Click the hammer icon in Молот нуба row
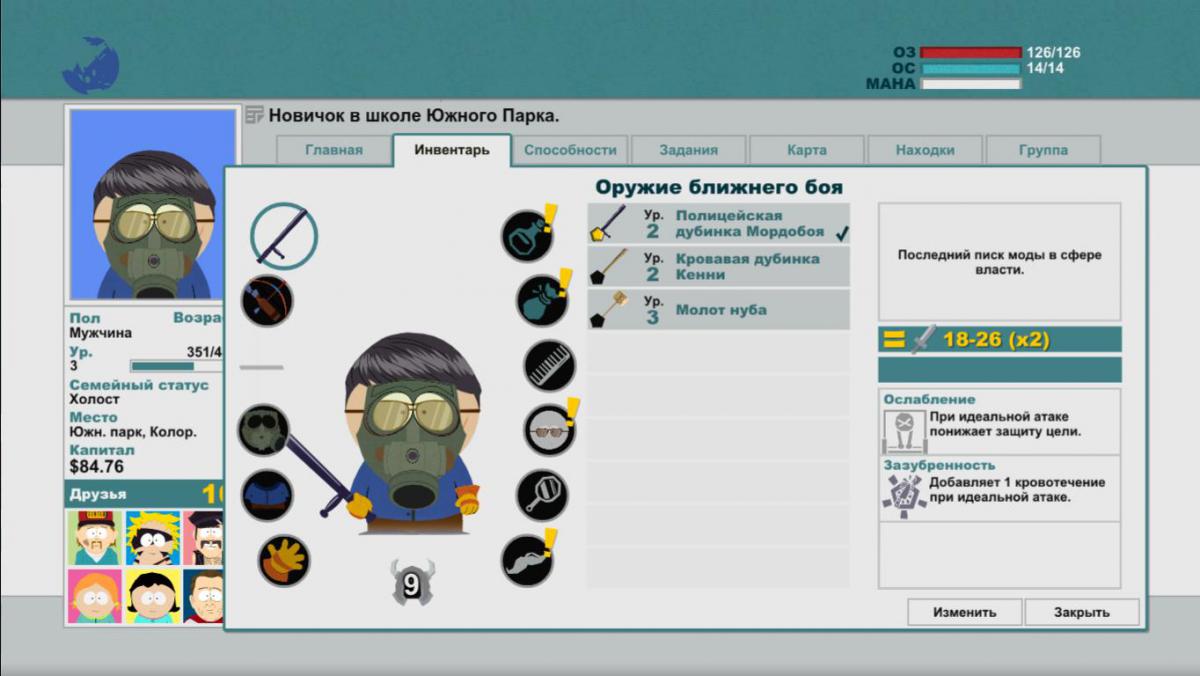 click(x=609, y=310)
